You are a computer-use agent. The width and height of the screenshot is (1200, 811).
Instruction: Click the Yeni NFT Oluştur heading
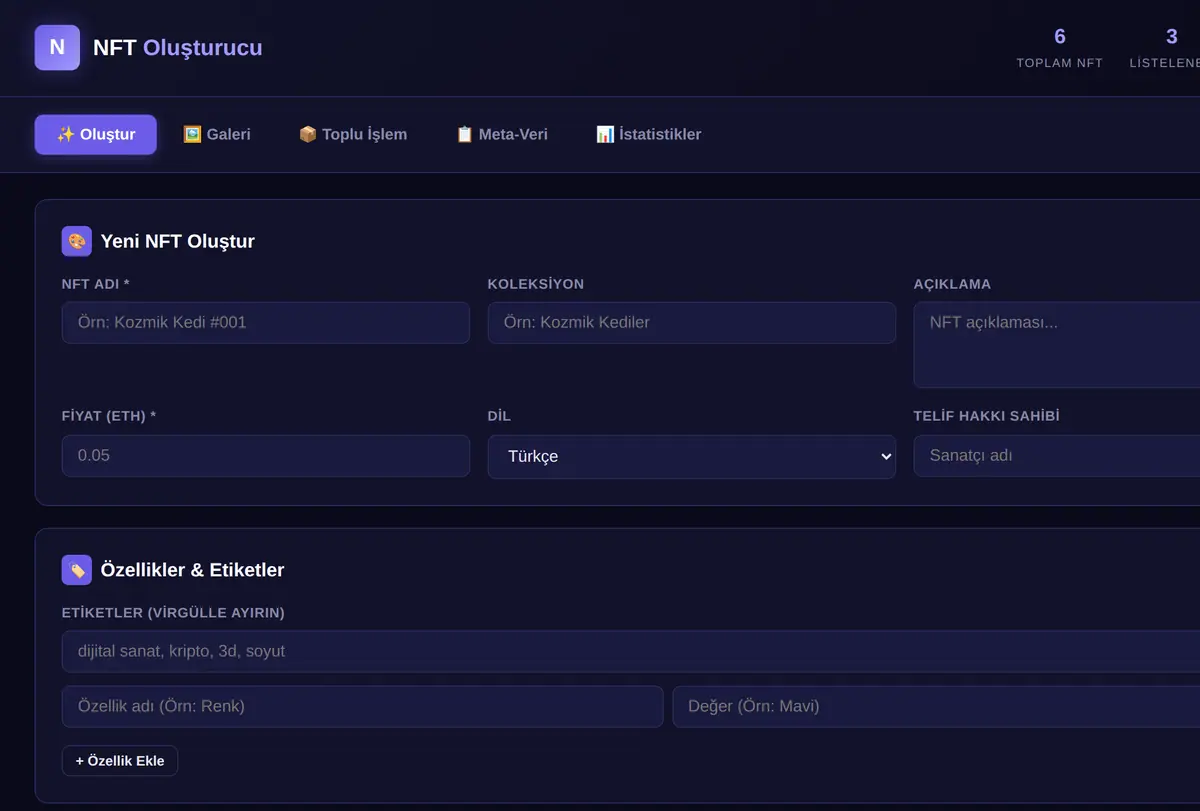(x=178, y=241)
